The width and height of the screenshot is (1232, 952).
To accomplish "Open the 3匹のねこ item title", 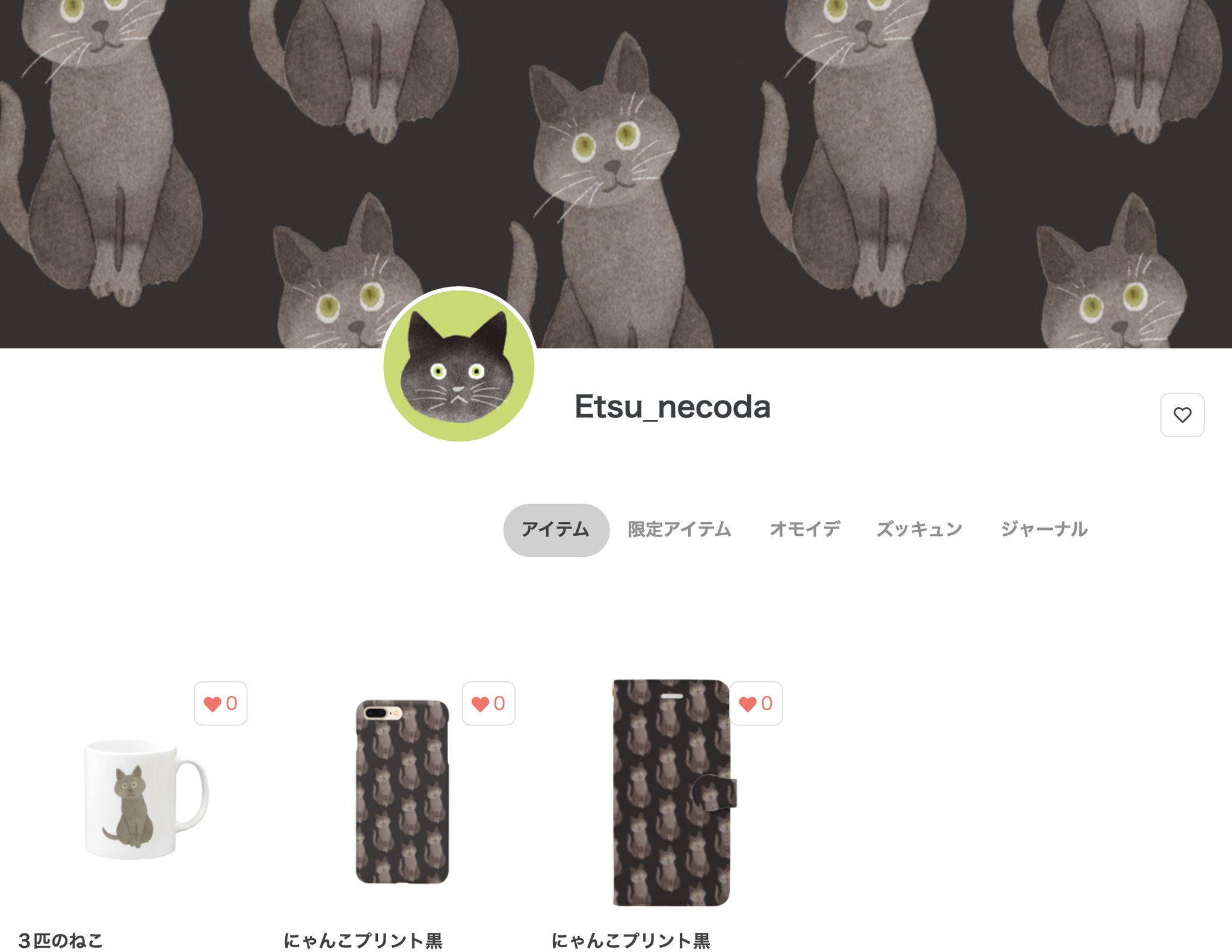I will (61, 941).
